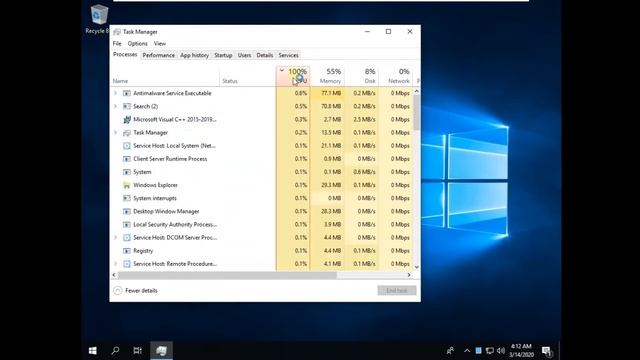Screen dimensions: 640x360
Task: Click the Registry process icon
Action: tap(127, 251)
